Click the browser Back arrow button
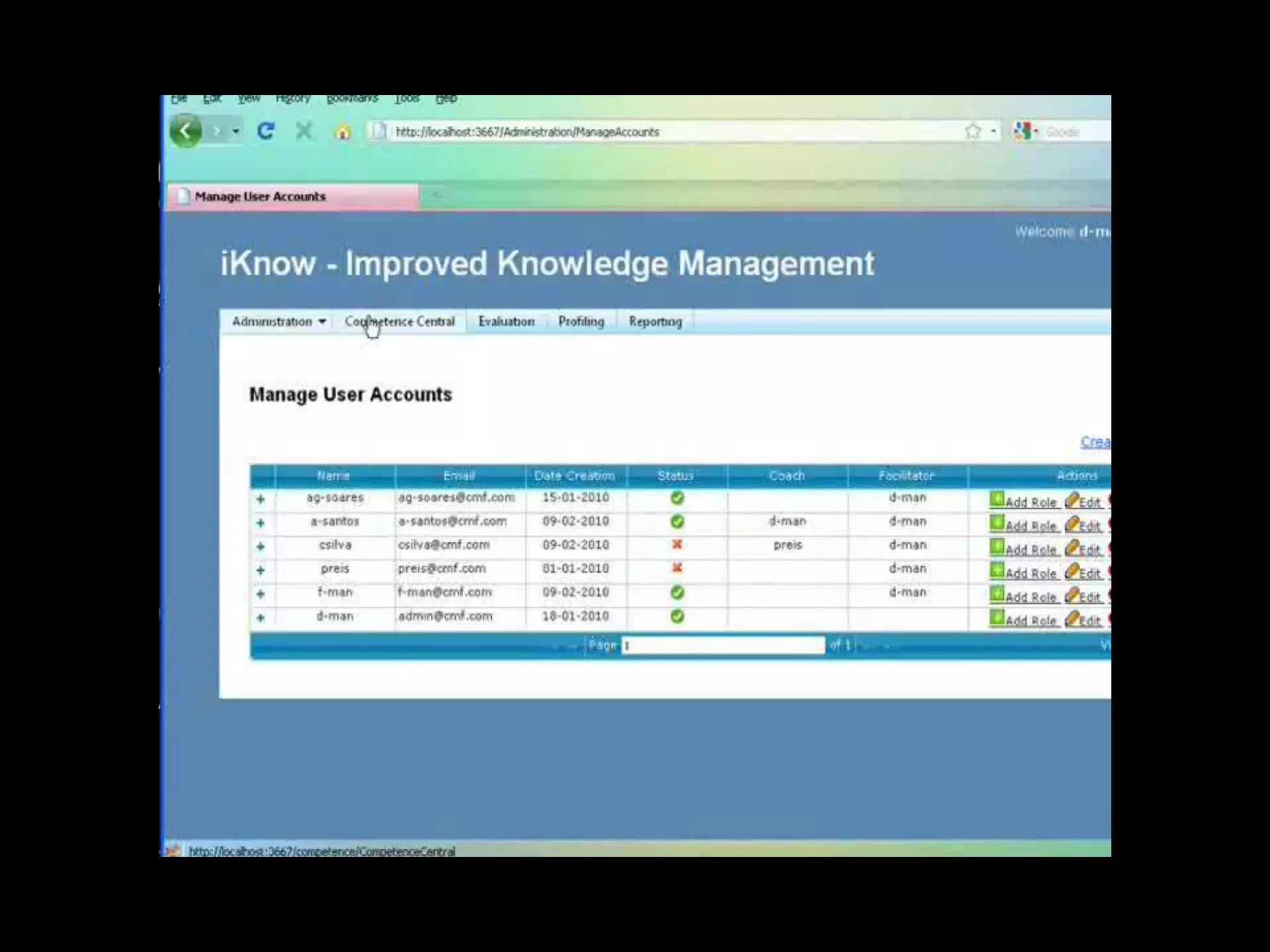This screenshot has height=952, width=1270. click(185, 131)
